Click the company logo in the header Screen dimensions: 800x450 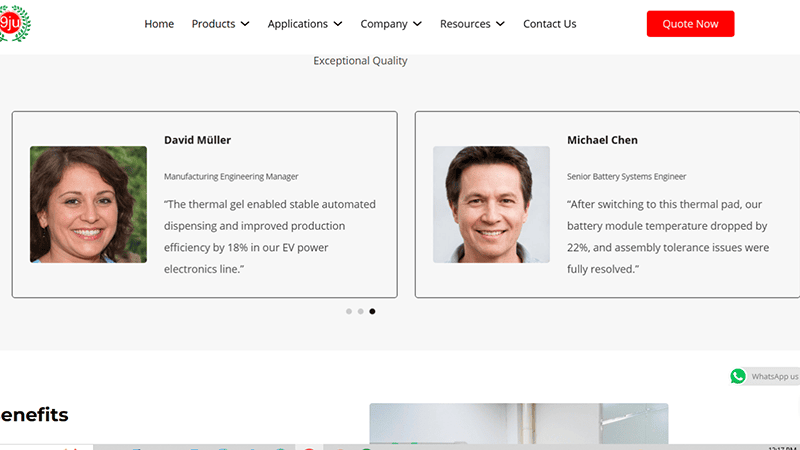coord(14,23)
